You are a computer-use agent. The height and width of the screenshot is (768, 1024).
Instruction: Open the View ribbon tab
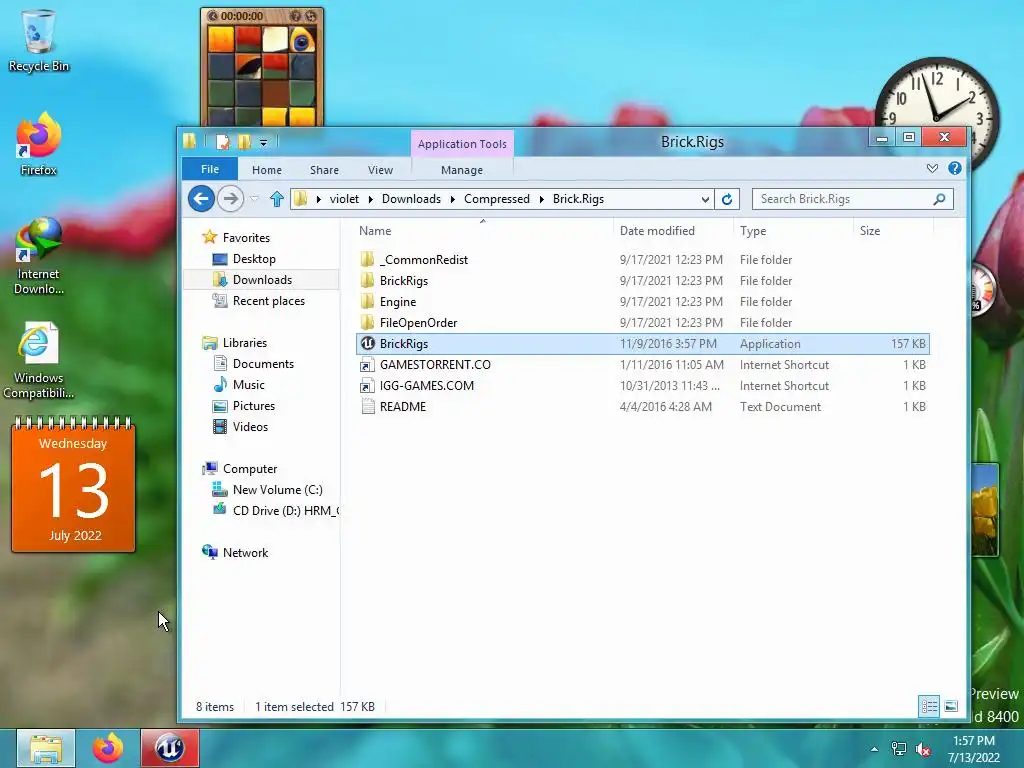[380, 170]
